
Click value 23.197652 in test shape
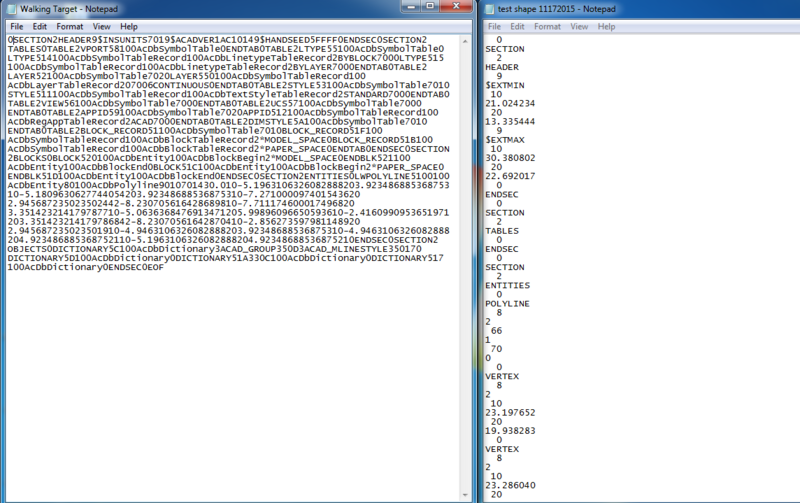point(510,412)
